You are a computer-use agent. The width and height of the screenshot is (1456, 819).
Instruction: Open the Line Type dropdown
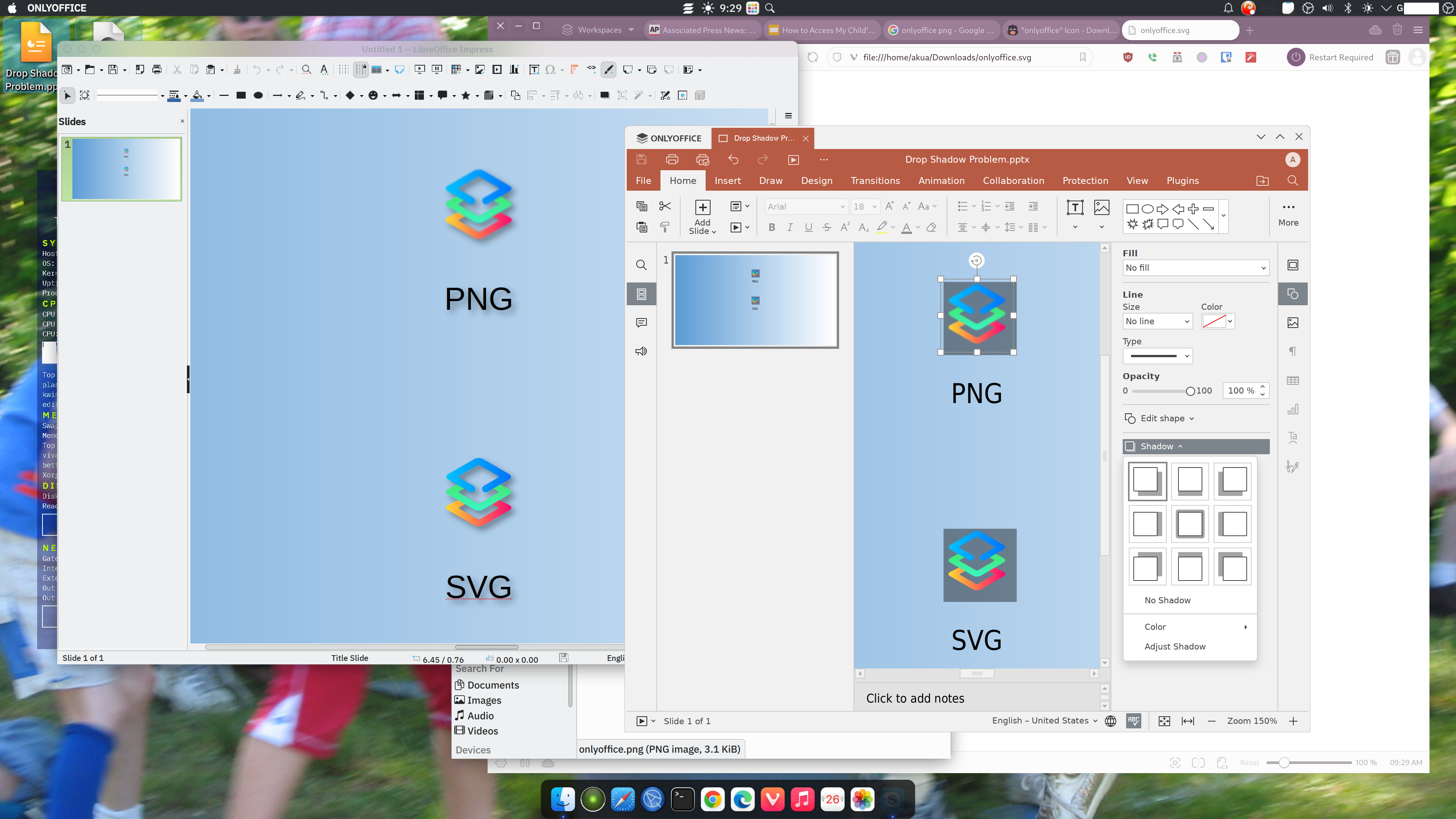[1158, 356]
